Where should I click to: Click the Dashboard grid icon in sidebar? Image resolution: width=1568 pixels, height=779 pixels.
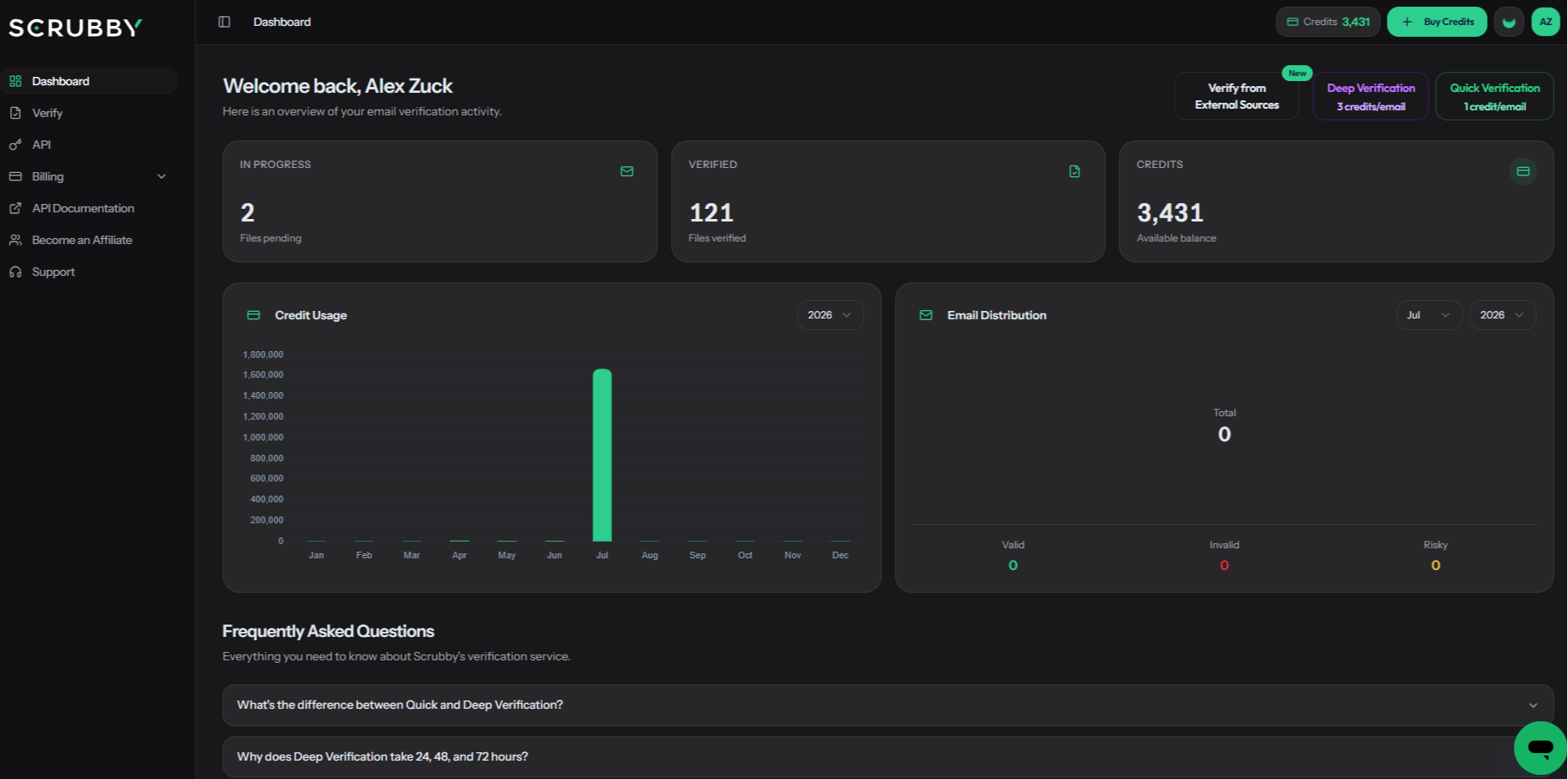(x=15, y=81)
